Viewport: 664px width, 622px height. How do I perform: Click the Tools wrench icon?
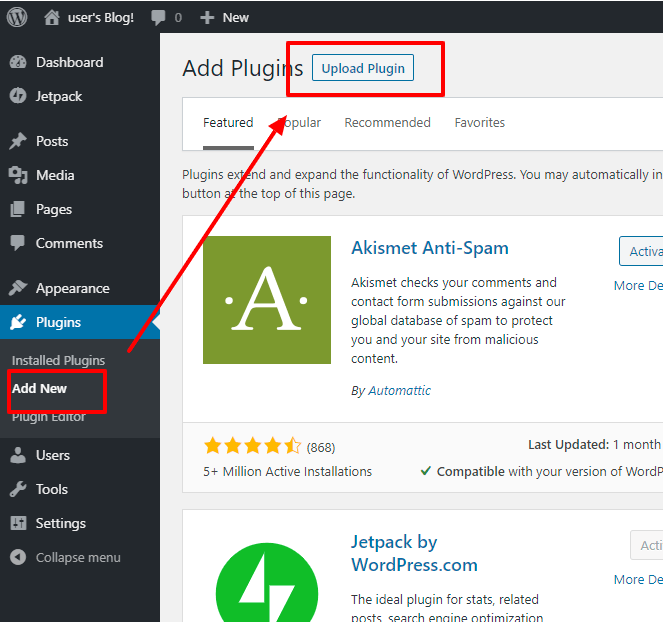[18, 489]
